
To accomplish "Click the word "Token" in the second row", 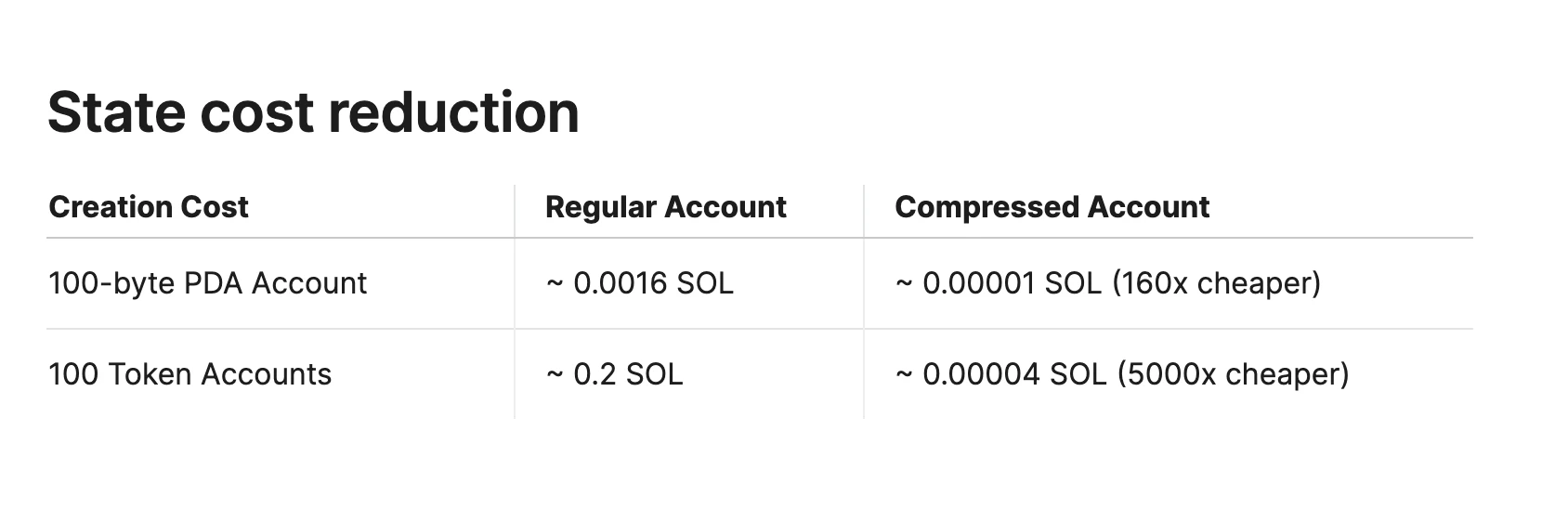I will coord(150,374).
